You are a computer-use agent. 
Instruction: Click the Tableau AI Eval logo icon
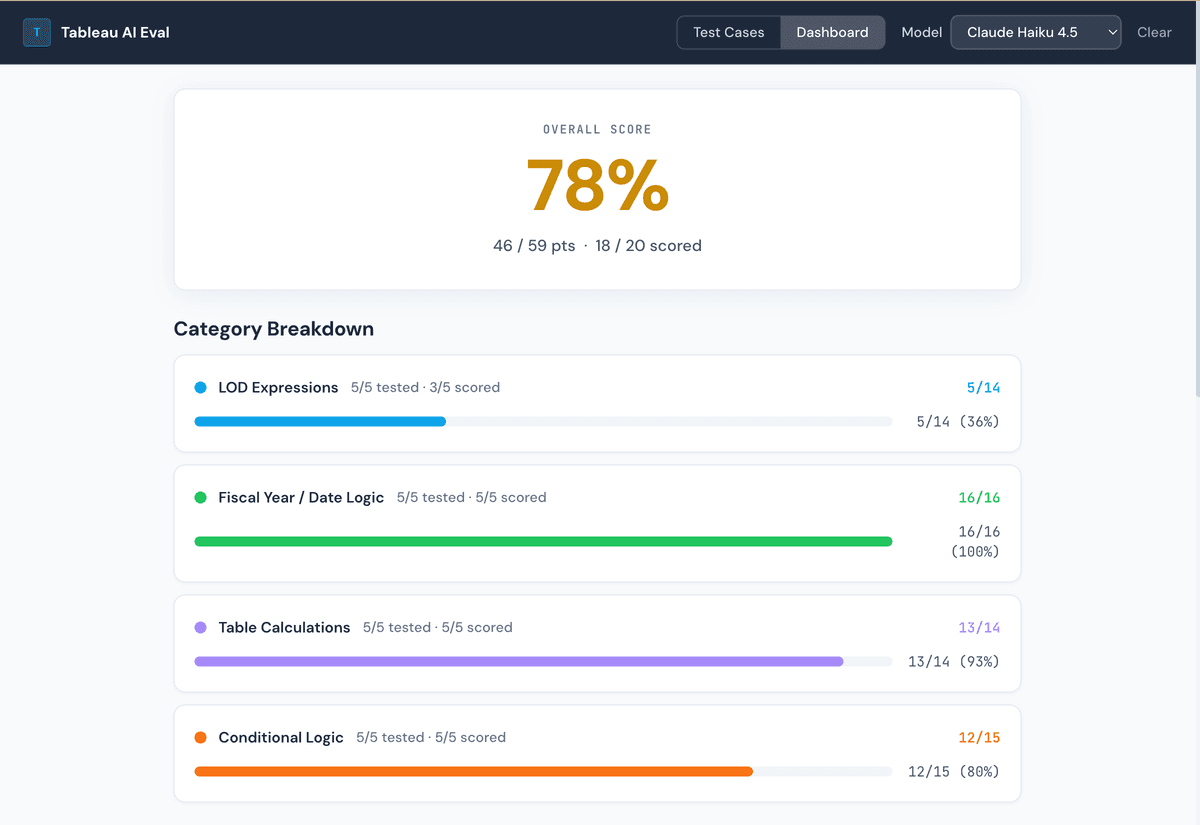click(x=36, y=32)
